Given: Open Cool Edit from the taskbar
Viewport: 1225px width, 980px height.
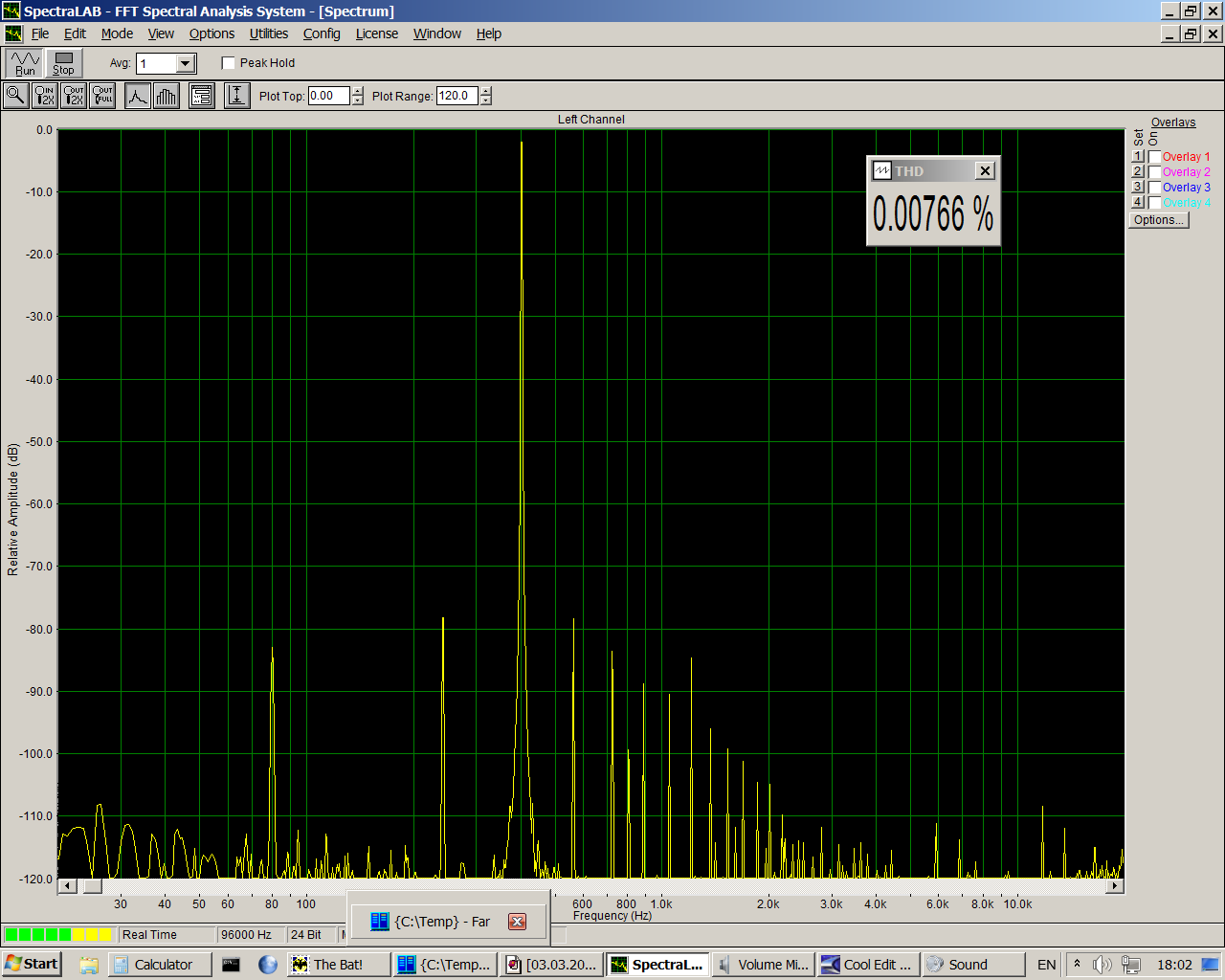Looking at the screenshot, I should click(x=868, y=965).
